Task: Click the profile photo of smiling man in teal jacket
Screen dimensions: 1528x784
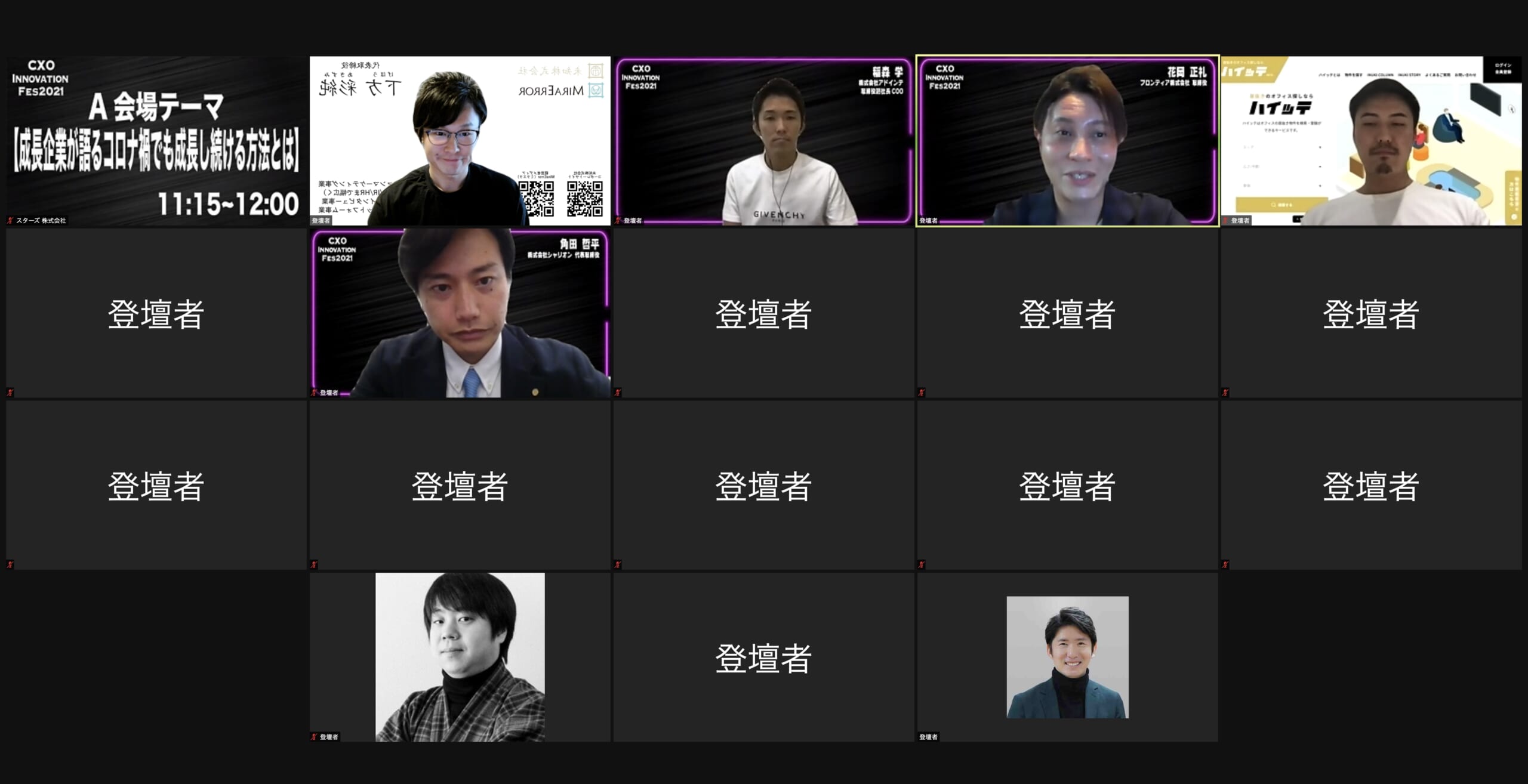Action: [1067, 657]
